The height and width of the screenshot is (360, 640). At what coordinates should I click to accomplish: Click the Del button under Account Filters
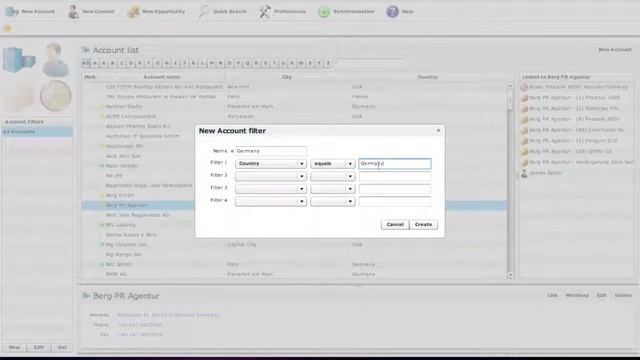click(x=62, y=347)
